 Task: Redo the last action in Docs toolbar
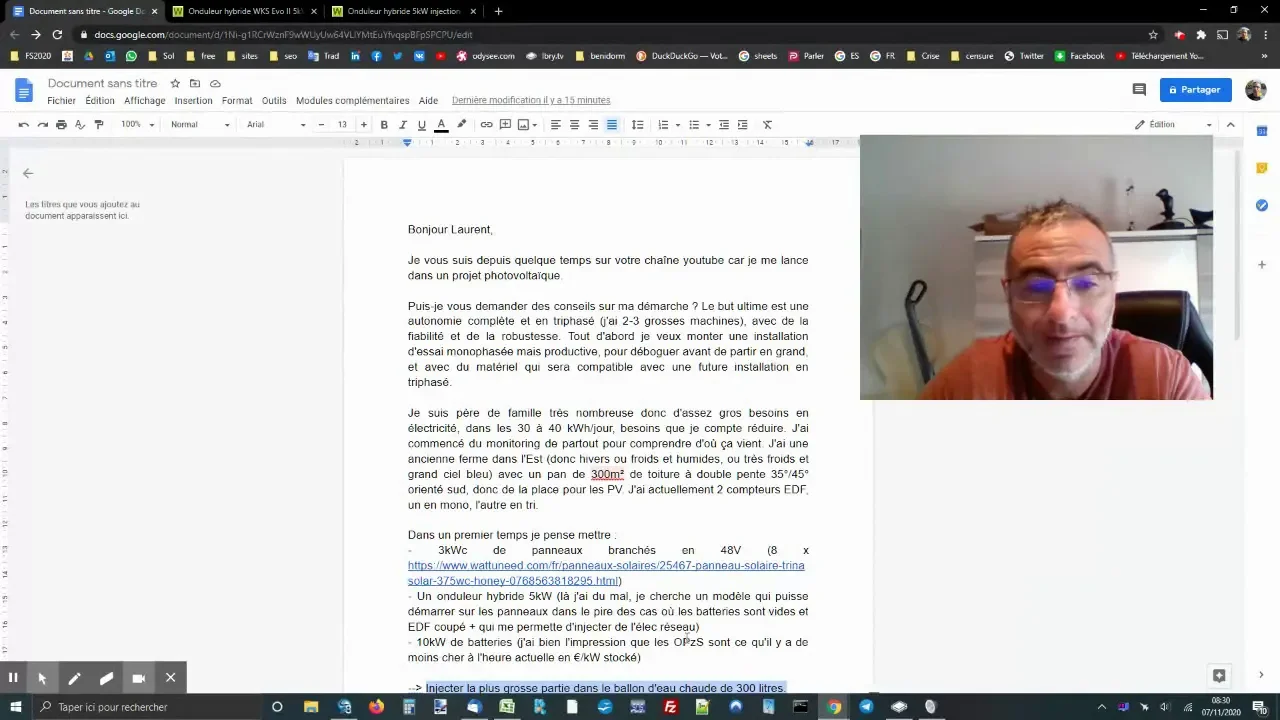pos(42,125)
